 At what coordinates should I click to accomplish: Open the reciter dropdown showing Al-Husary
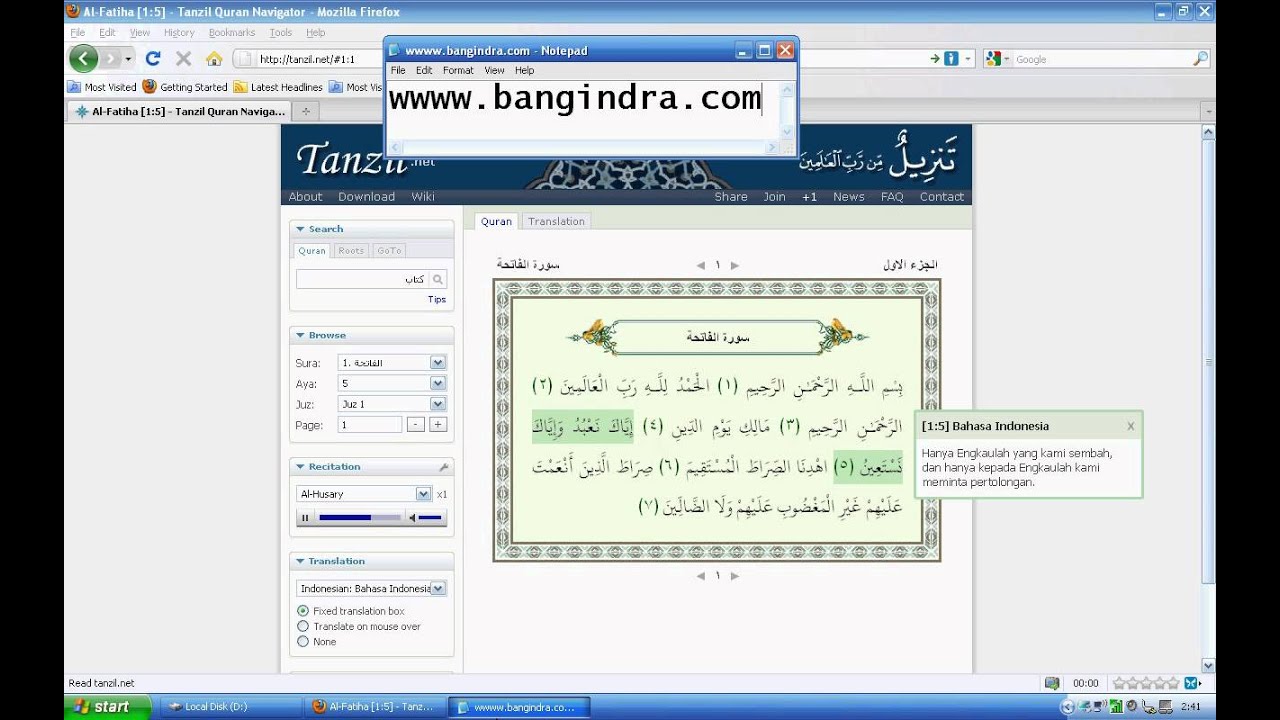(x=364, y=494)
